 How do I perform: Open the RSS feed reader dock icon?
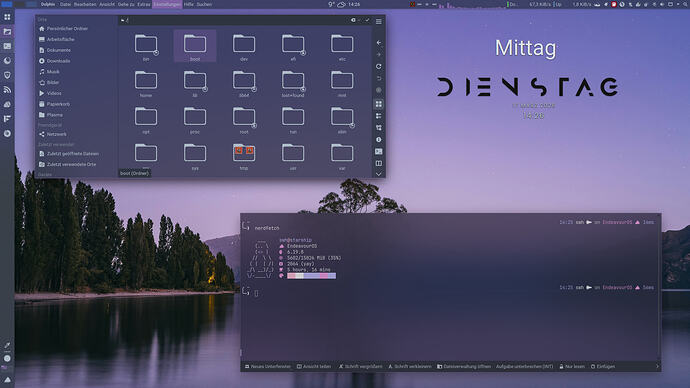click(x=7, y=90)
